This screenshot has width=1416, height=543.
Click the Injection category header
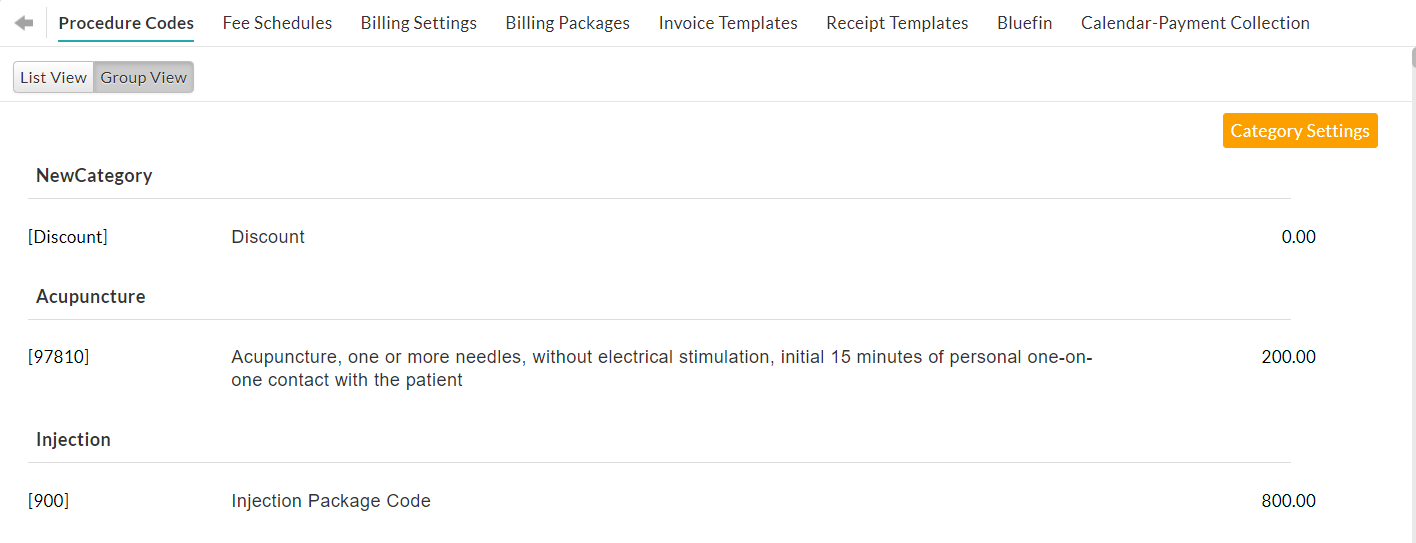73,440
